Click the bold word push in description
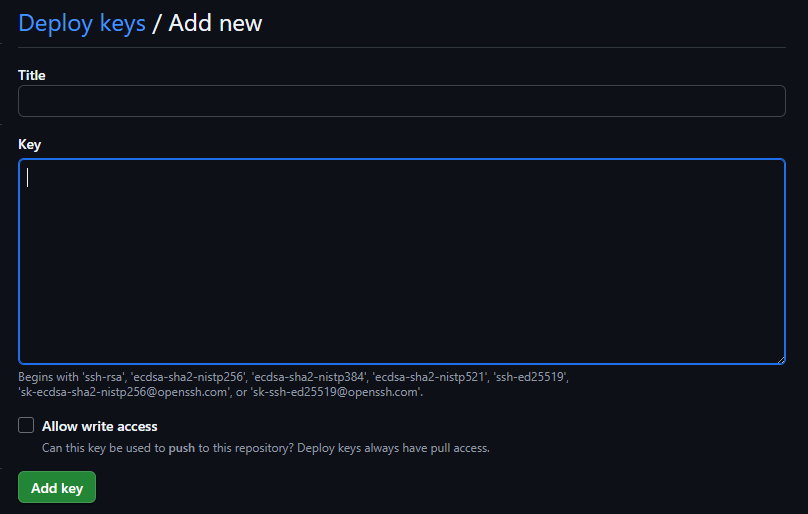The width and height of the screenshot is (808, 514). pyautogui.click(x=182, y=448)
